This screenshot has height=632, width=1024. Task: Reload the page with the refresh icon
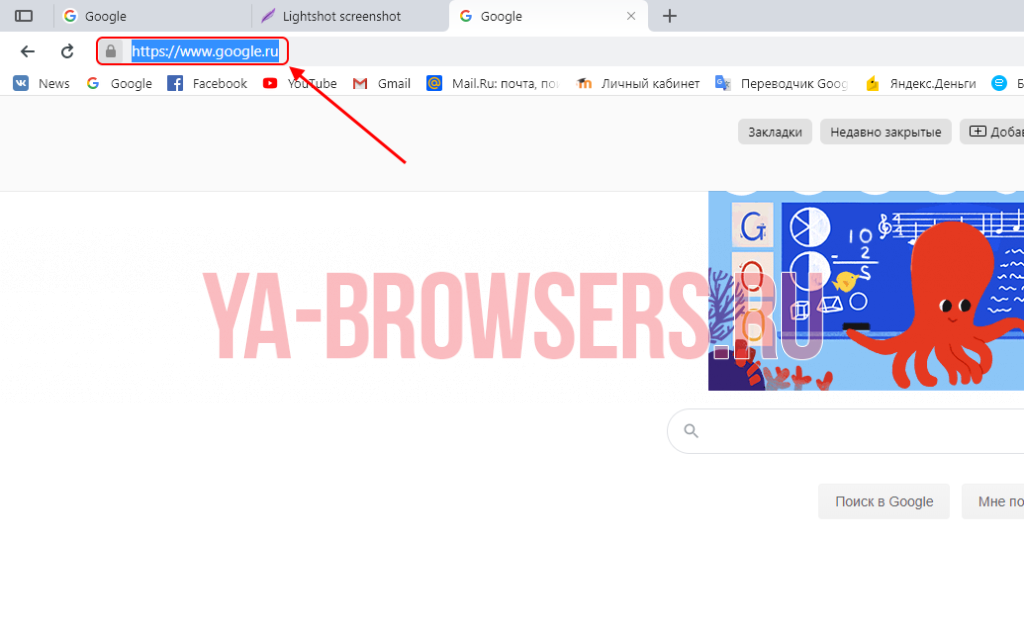[67, 51]
